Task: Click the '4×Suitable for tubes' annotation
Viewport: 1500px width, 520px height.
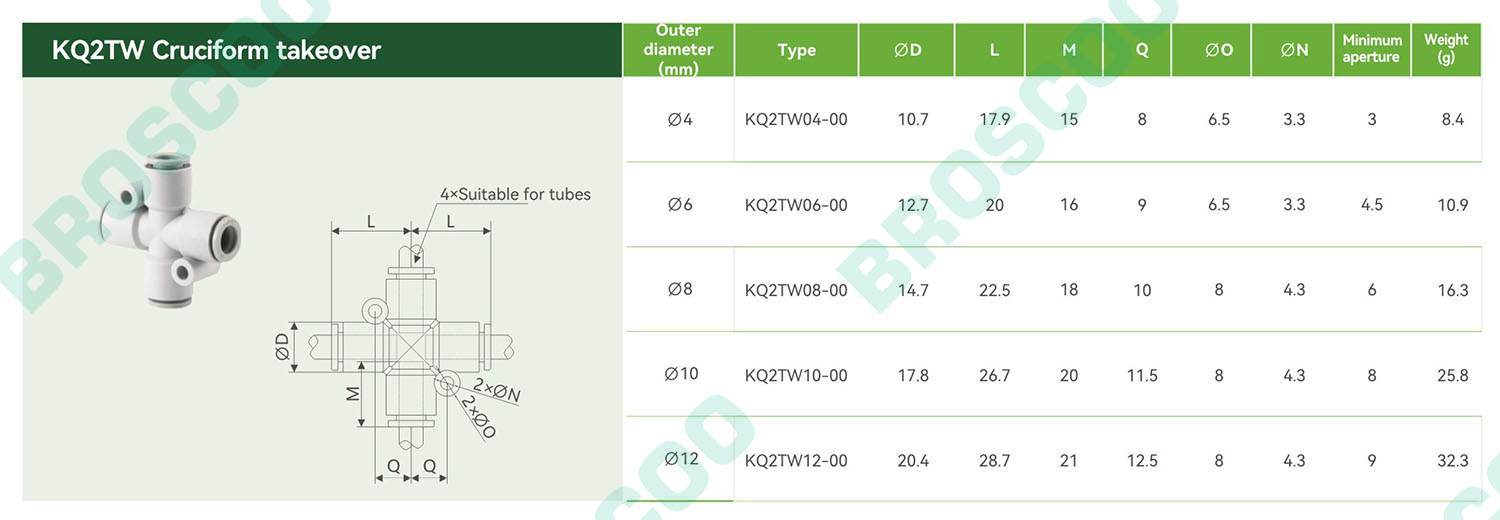Action: click(x=515, y=194)
